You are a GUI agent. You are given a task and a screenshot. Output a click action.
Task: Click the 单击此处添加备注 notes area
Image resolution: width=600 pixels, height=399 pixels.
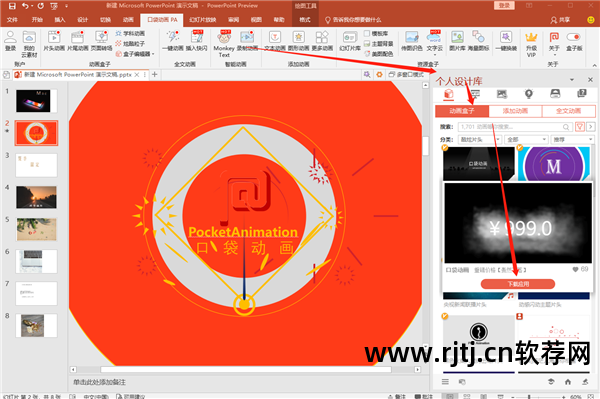coord(99,382)
